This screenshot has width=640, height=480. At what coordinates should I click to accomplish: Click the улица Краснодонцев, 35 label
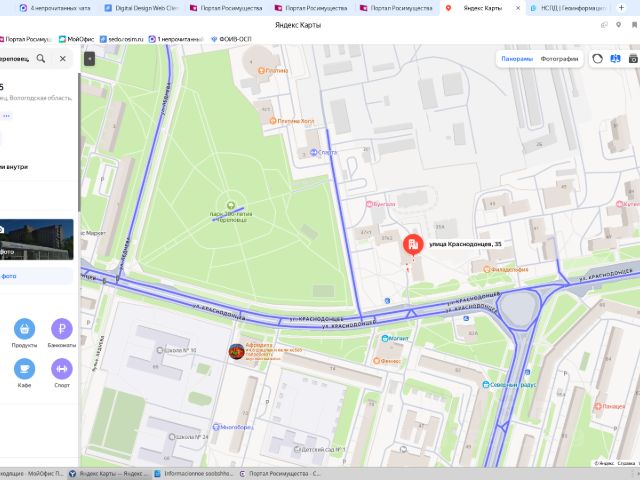(465, 244)
